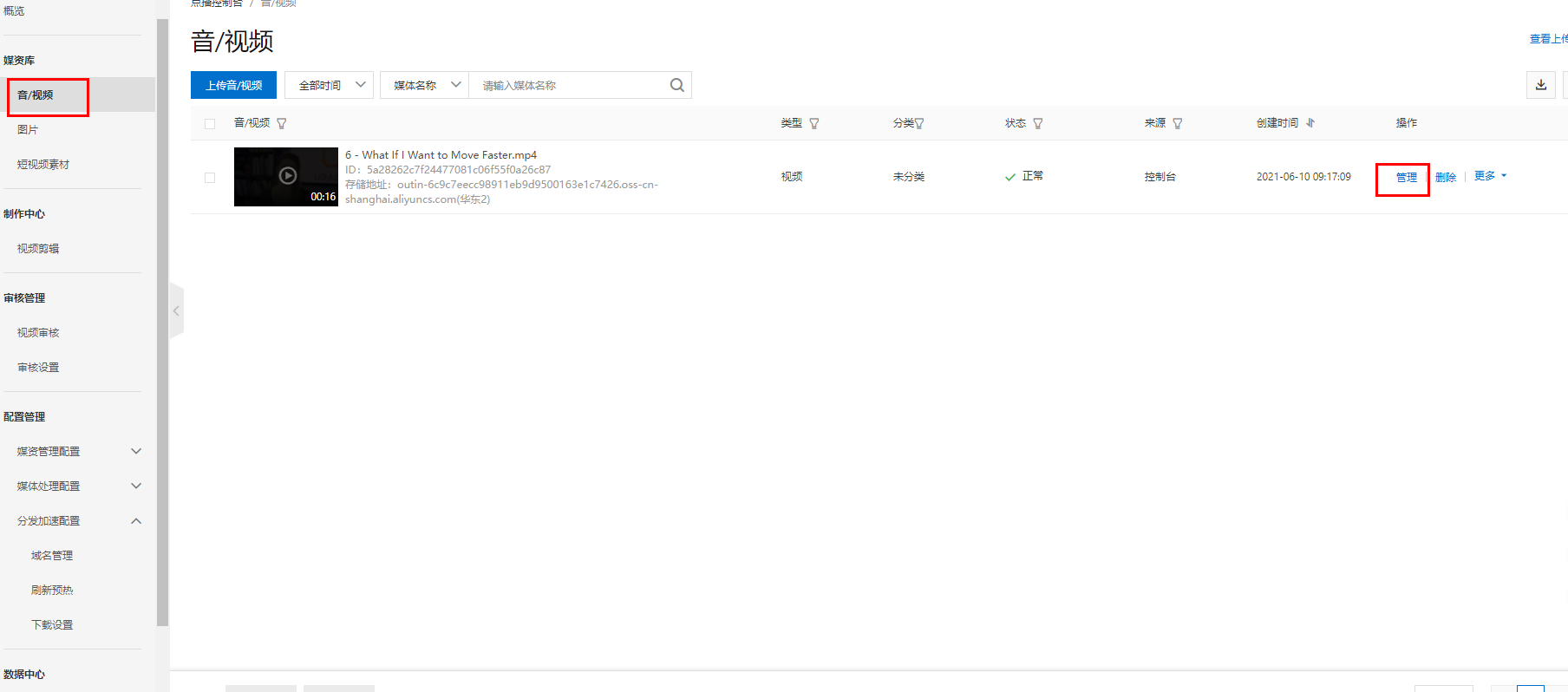This screenshot has width=1568, height=692.
Task: Click the download icon button
Action: 1541,85
